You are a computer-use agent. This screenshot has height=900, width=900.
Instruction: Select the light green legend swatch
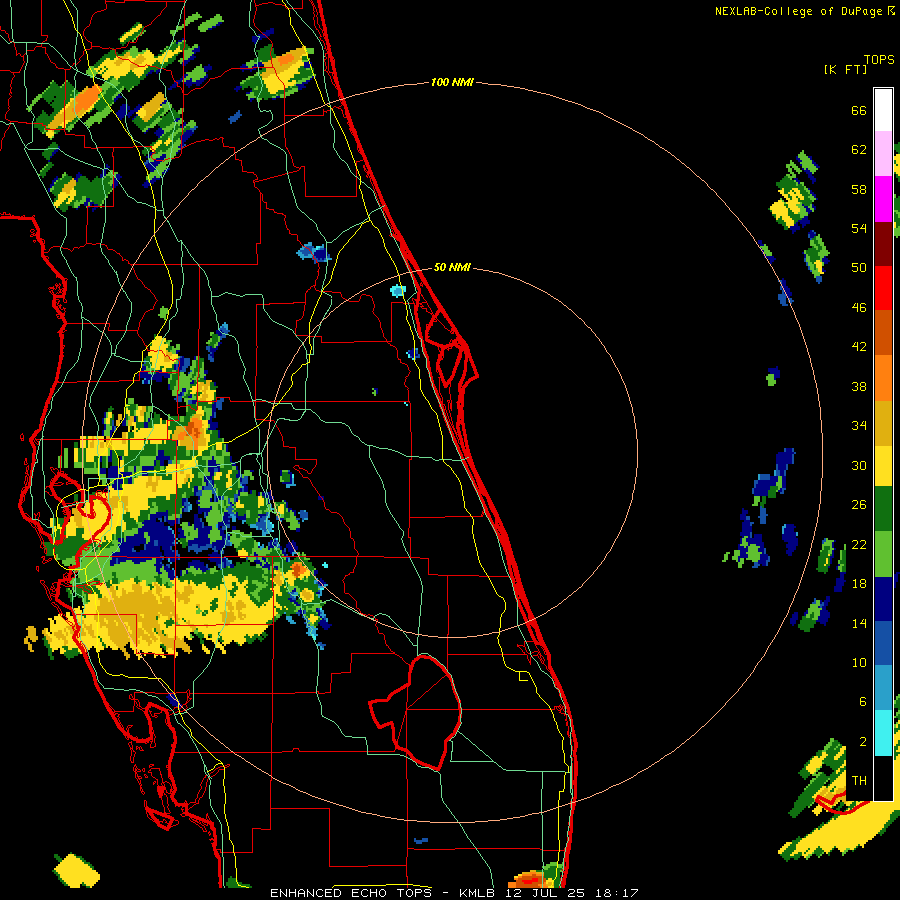pos(883,554)
